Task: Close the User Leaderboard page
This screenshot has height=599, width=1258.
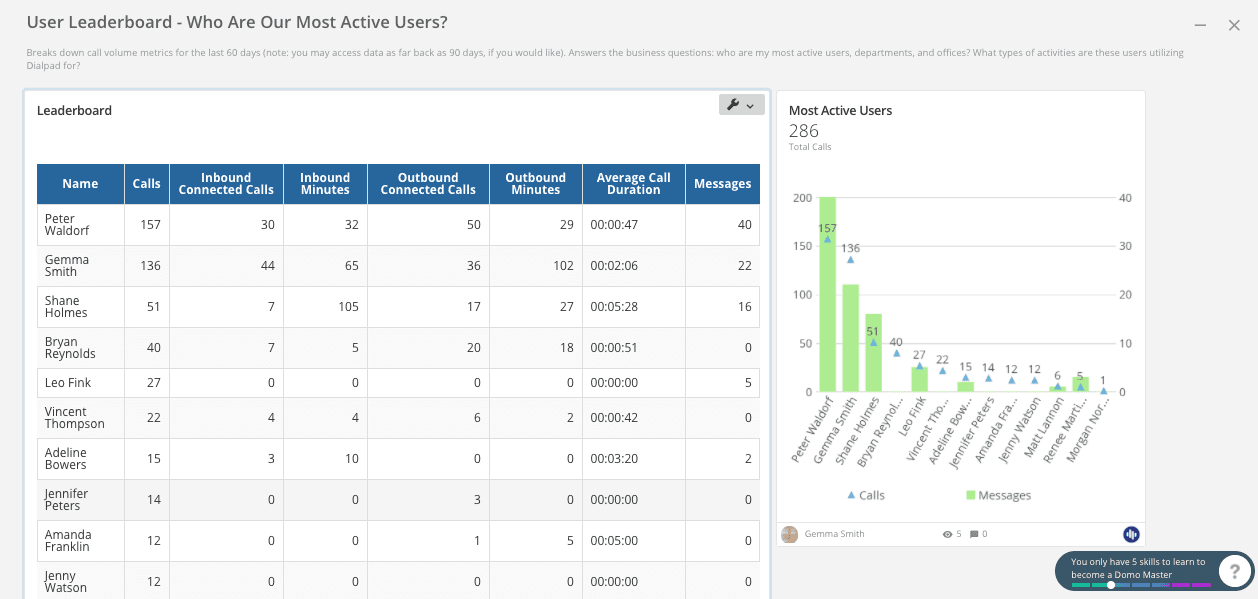Action: (x=1234, y=25)
